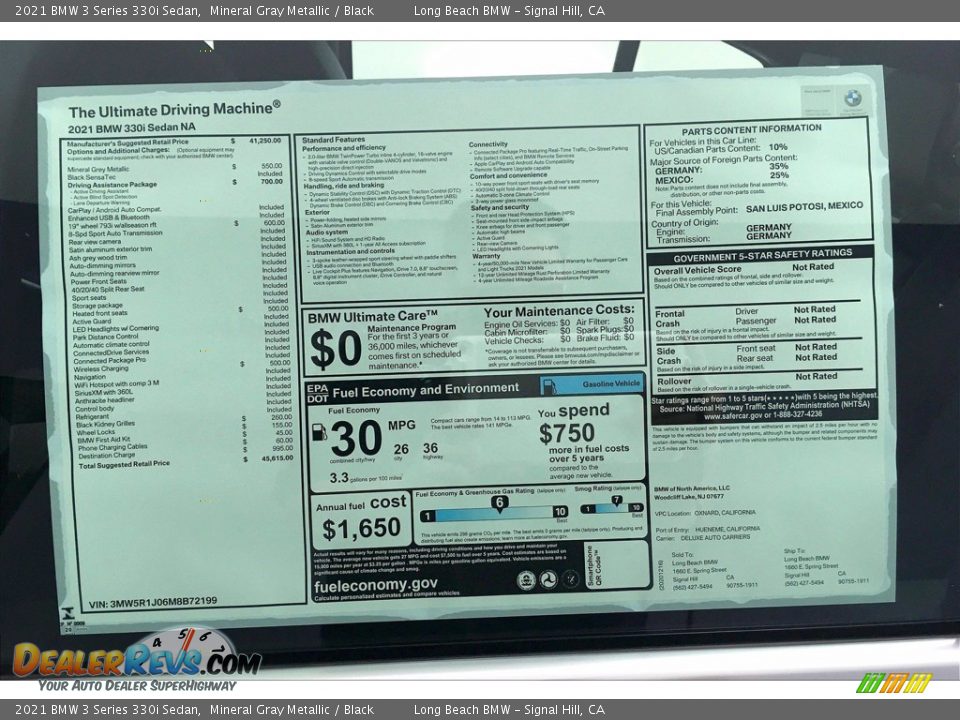Click '3.3 gallons per 100 miles'
Image resolution: width=960 pixels, height=720 pixels.
[x=366, y=478]
